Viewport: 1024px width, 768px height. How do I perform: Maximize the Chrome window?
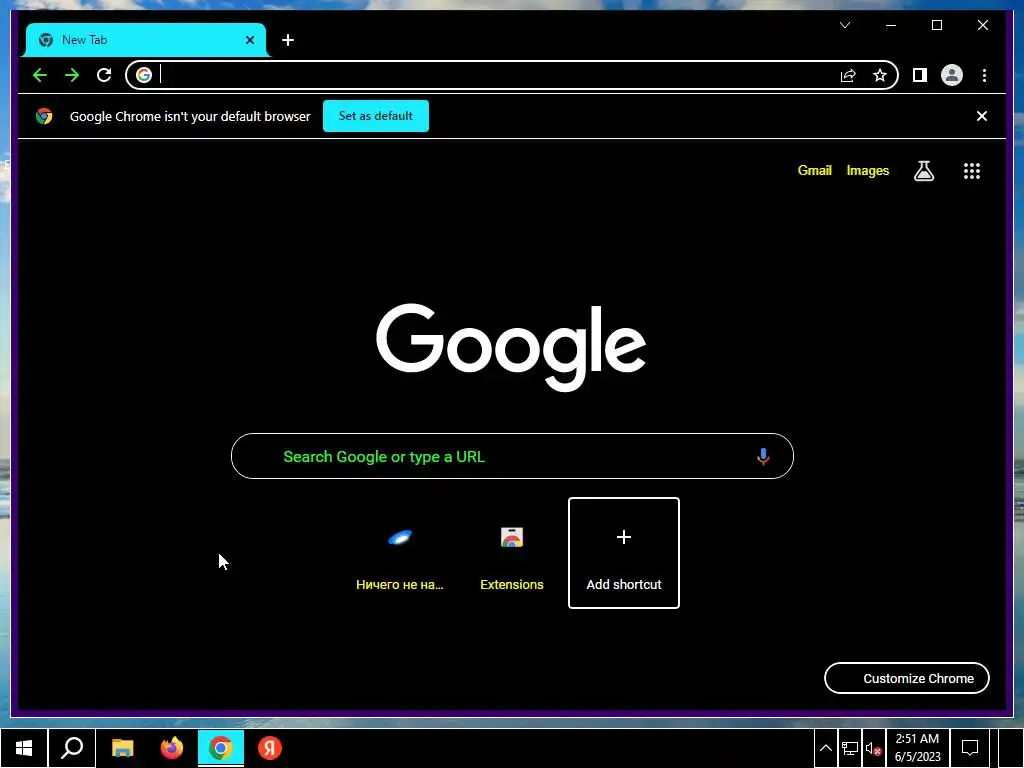click(936, 25)
